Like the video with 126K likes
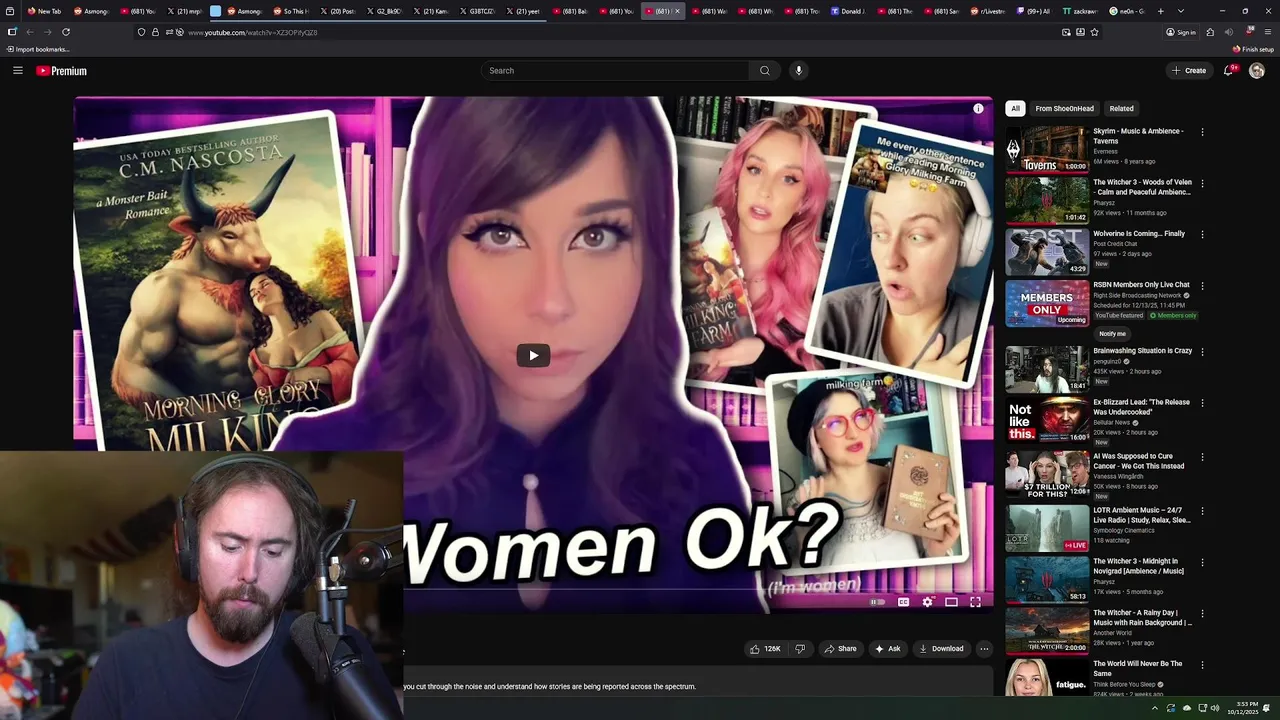Screen dimensions: 1280x720 coord(765,649)
